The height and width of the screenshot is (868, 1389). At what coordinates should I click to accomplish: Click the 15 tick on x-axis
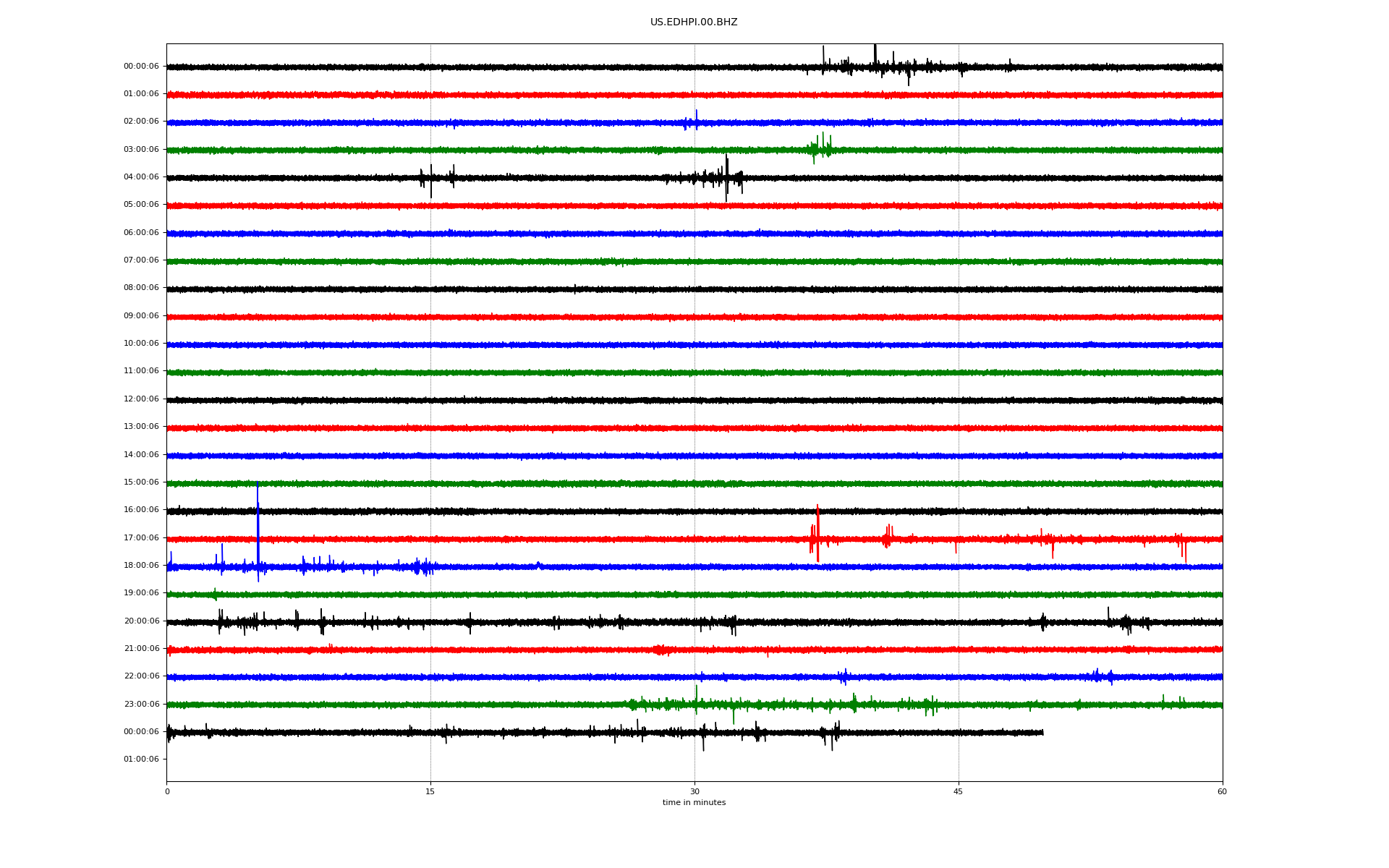[430, 791]
